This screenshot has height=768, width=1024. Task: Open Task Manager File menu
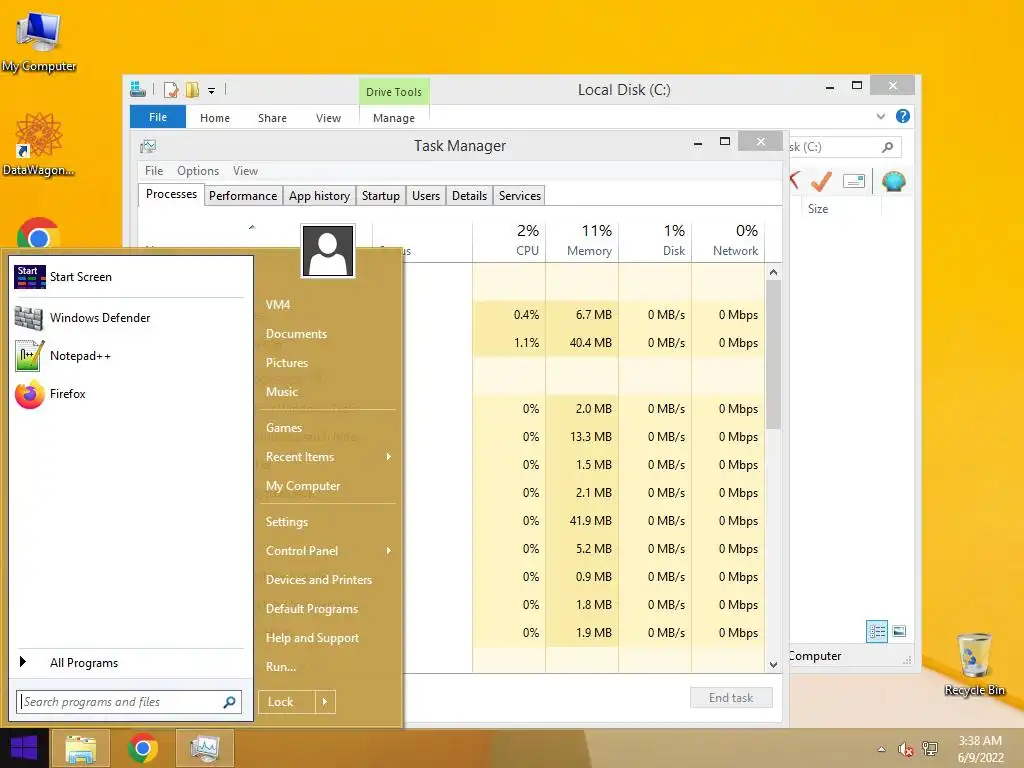pos(154,171)
